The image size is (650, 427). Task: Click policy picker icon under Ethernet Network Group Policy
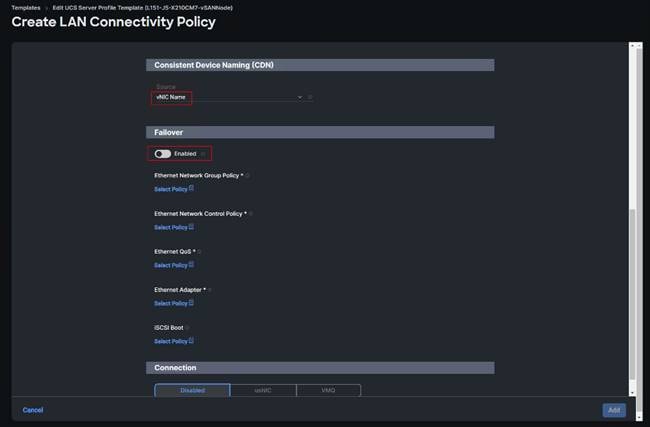pyautogui.click(x=191, y=189)
